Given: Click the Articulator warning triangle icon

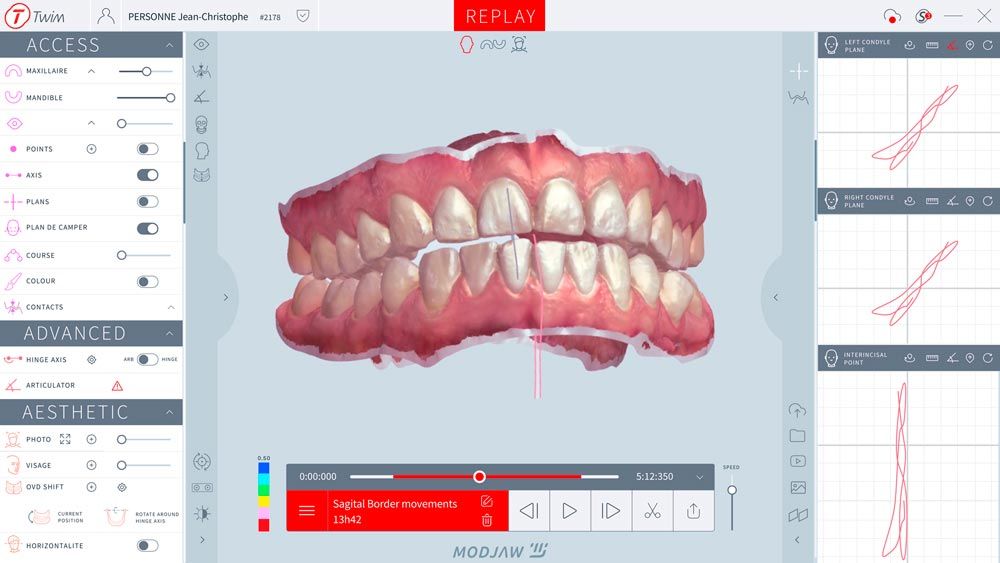Looking at the screenshot, I should coord(117,386).
